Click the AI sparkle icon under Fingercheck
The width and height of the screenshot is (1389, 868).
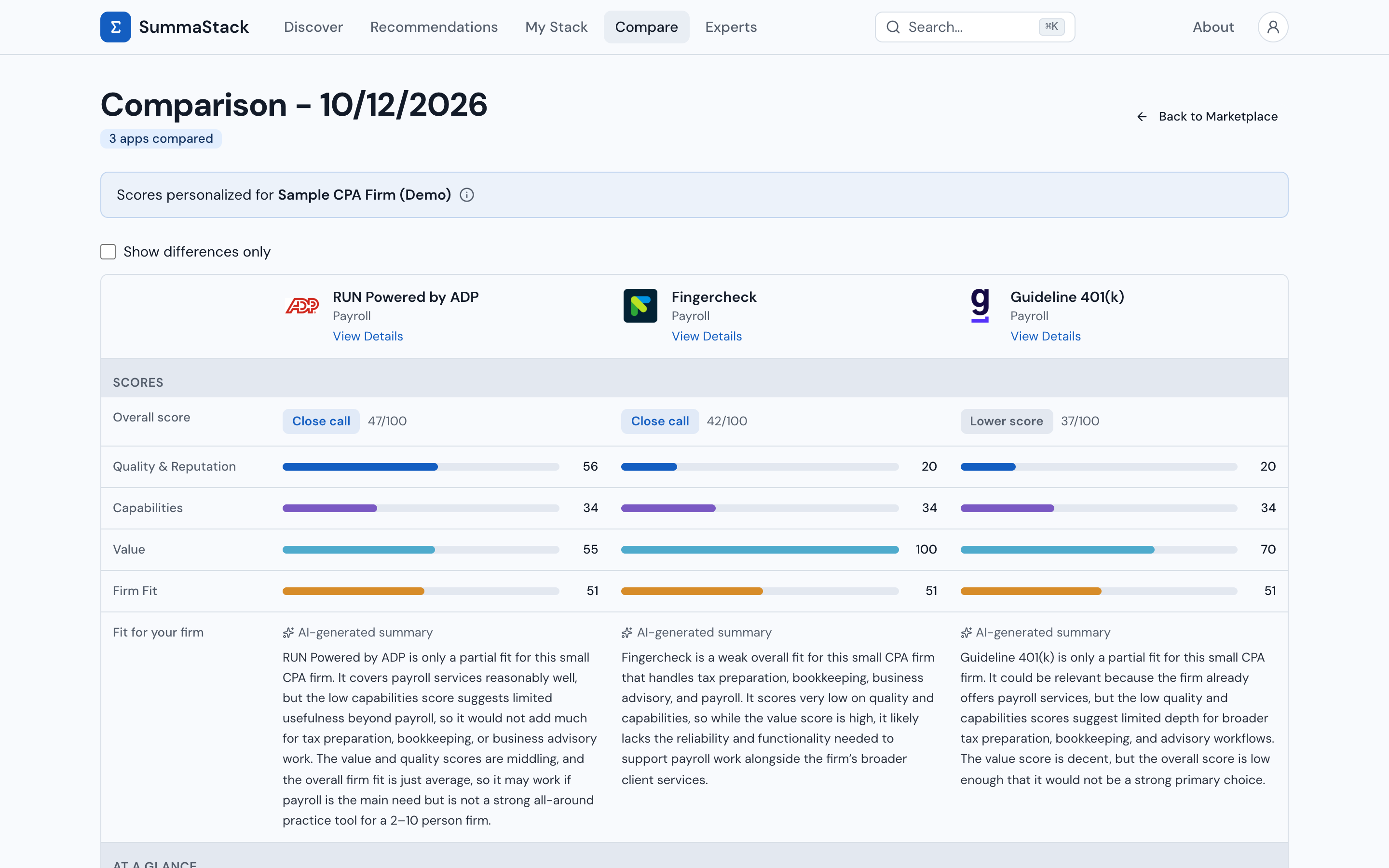click(x=627, y=633)
